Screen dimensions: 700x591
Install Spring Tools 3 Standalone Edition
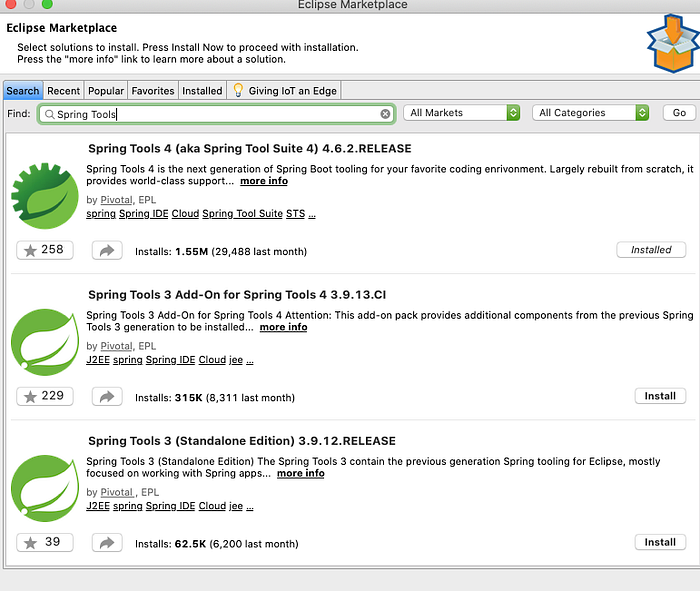tap(660, 542)
